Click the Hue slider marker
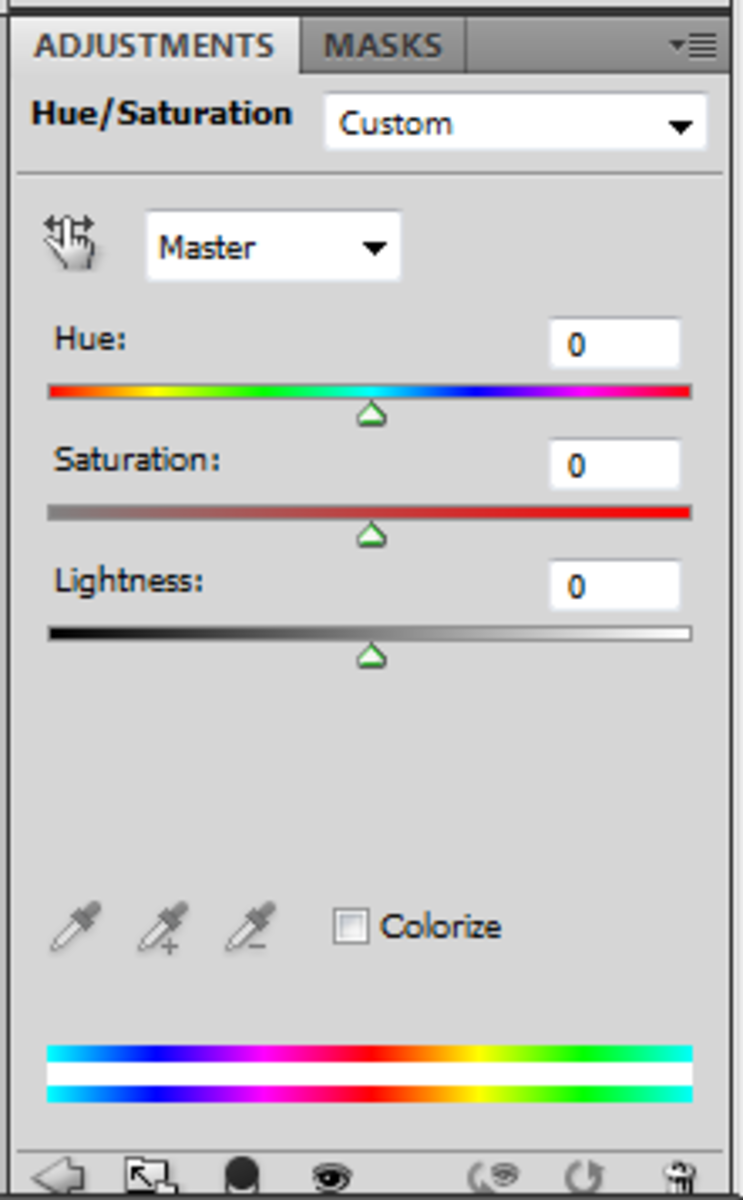The height and width of the screenshot is (1200, 743). pyautogui.click(x=371, y=413)
